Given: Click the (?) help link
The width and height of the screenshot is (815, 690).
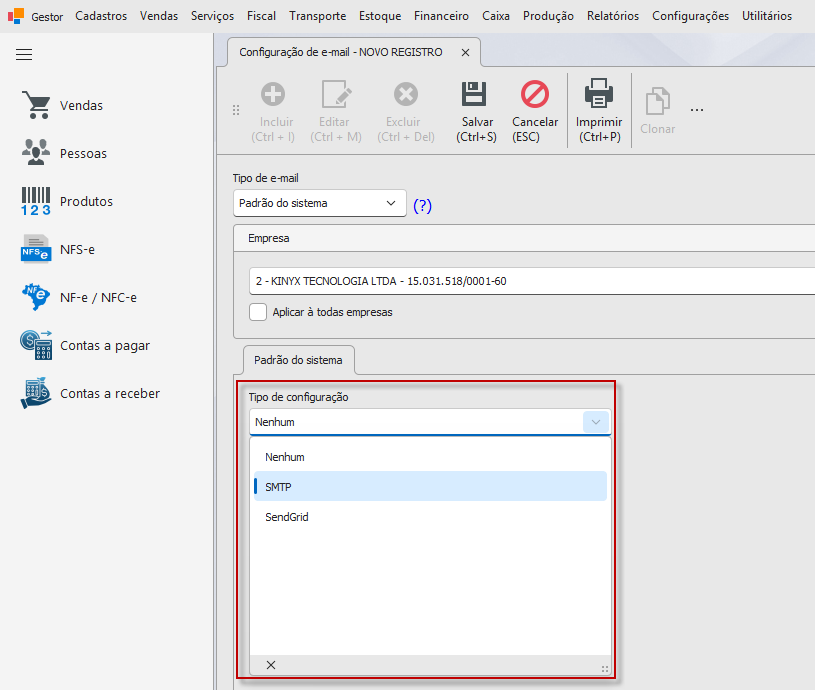Looking at the screenshot, I should click(422, 206).
